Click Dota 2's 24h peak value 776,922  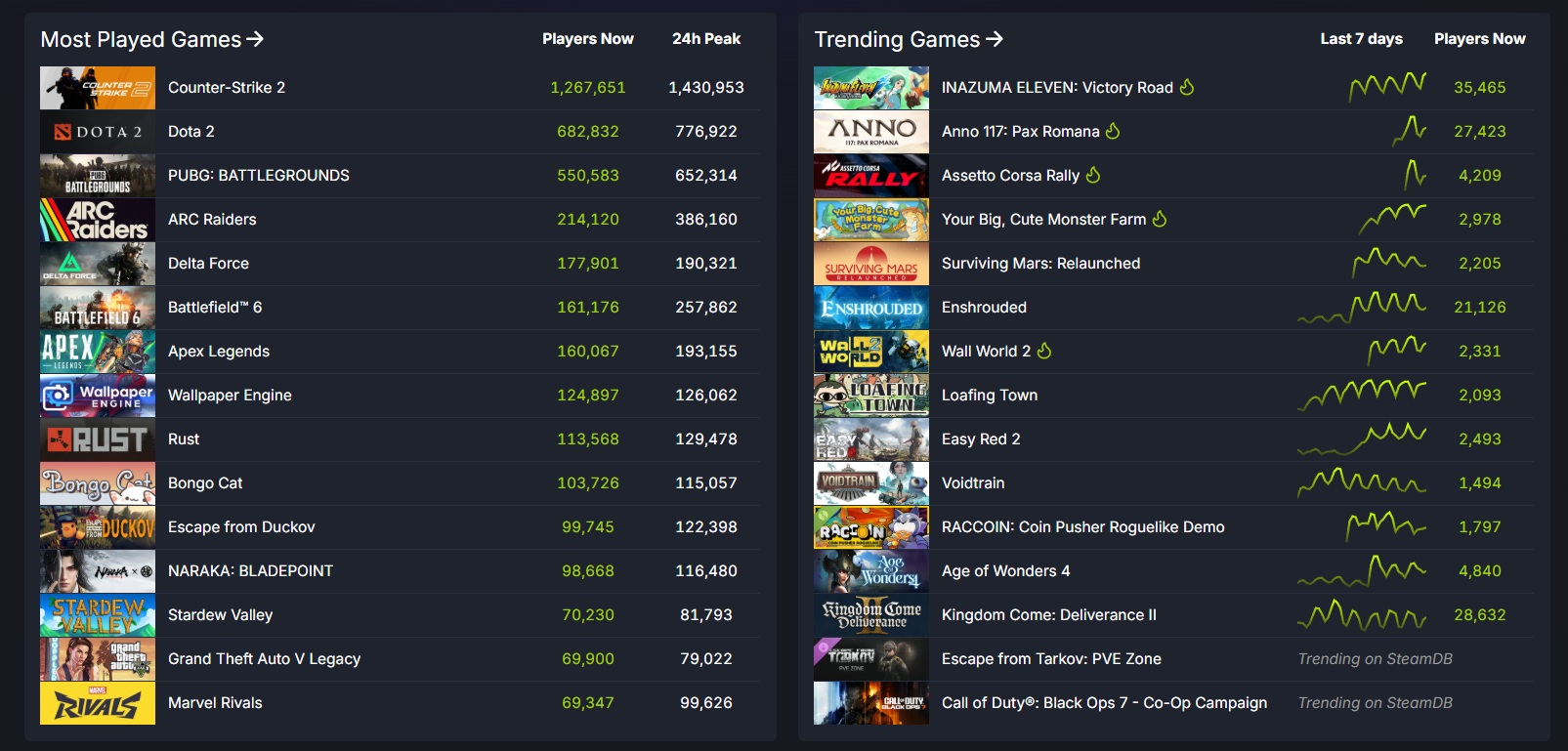click(x=706, y=132)
